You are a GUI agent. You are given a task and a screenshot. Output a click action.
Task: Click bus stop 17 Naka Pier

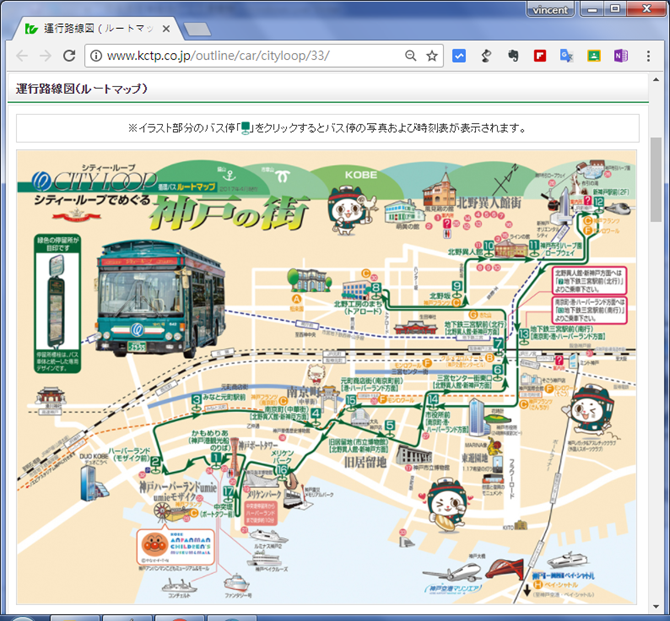(229, 494)
